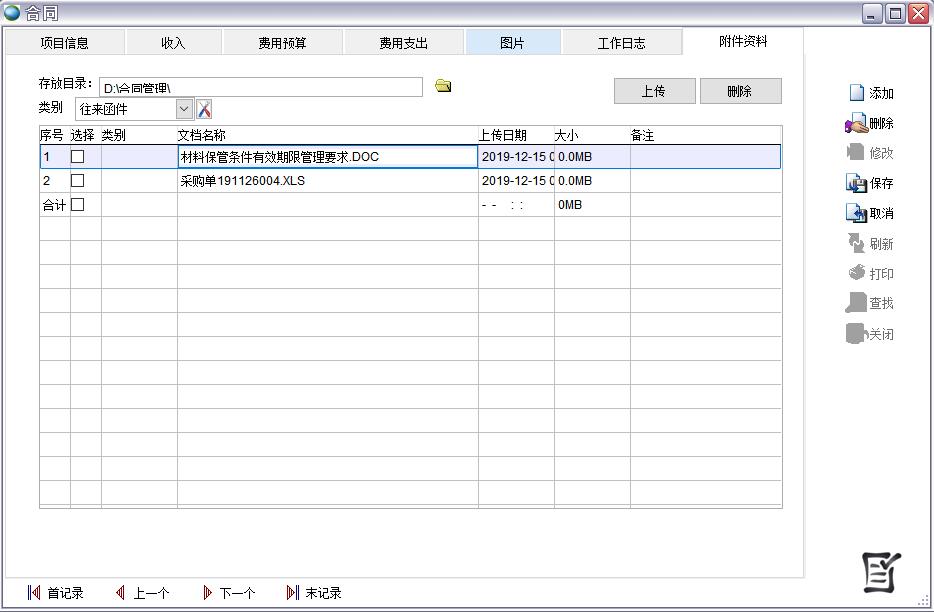The image size is (934, 612).
Task: Select the 工作日志 tab
Action: (x=621, y=43)
